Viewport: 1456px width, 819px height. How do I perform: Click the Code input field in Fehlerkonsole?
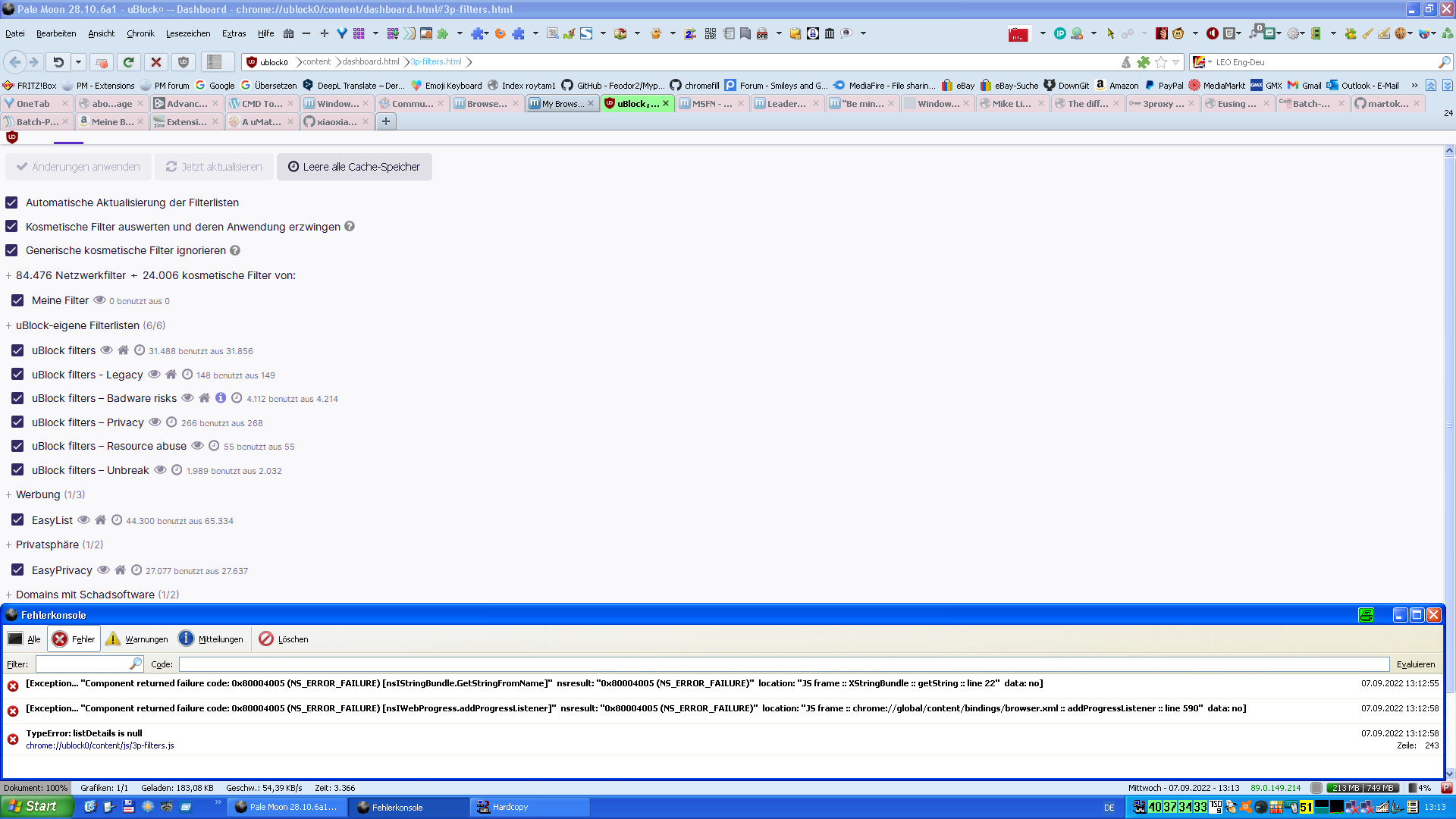(784, 664)
